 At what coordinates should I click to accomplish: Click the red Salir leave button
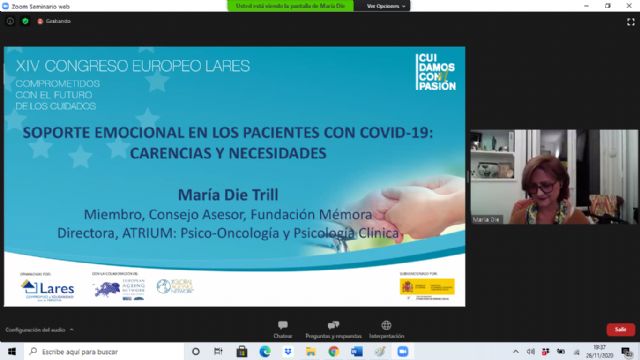620,329
